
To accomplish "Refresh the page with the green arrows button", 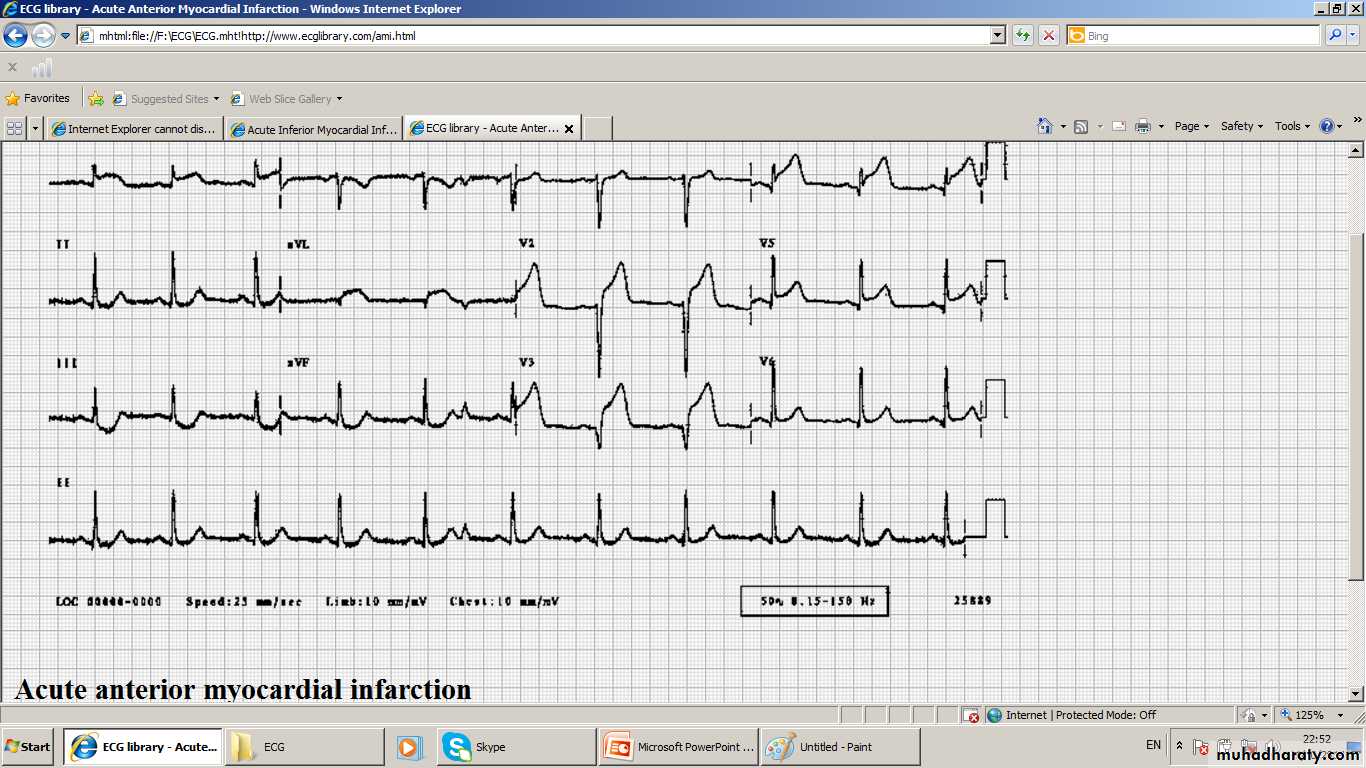I will 1022,36.
